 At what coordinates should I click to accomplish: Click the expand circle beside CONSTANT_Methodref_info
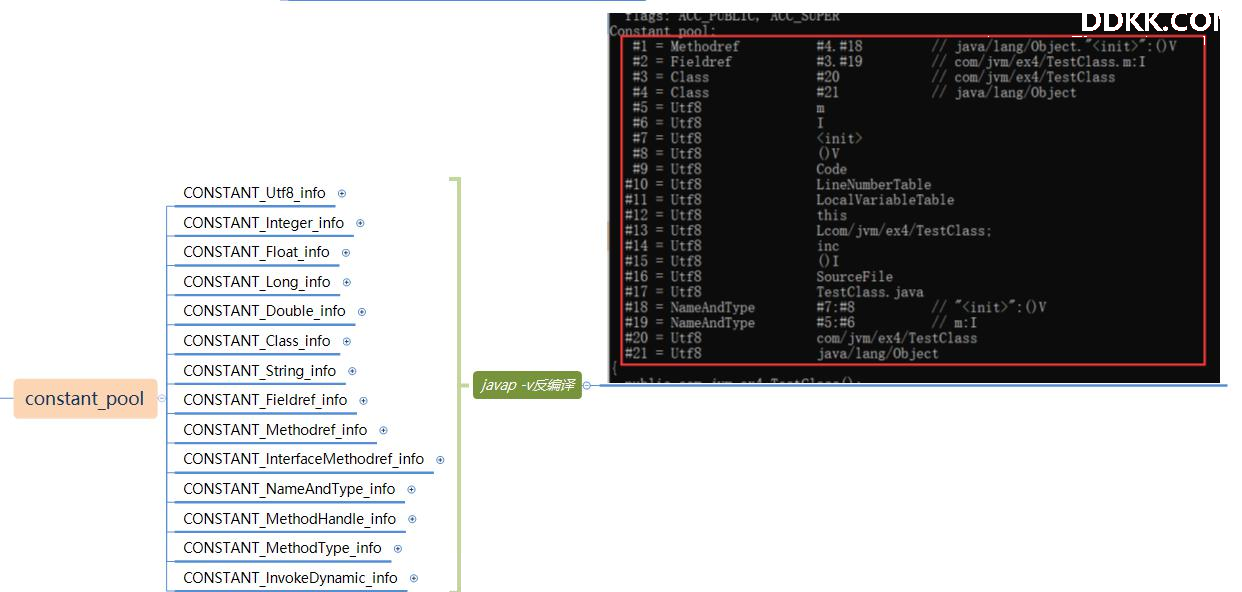383,430
